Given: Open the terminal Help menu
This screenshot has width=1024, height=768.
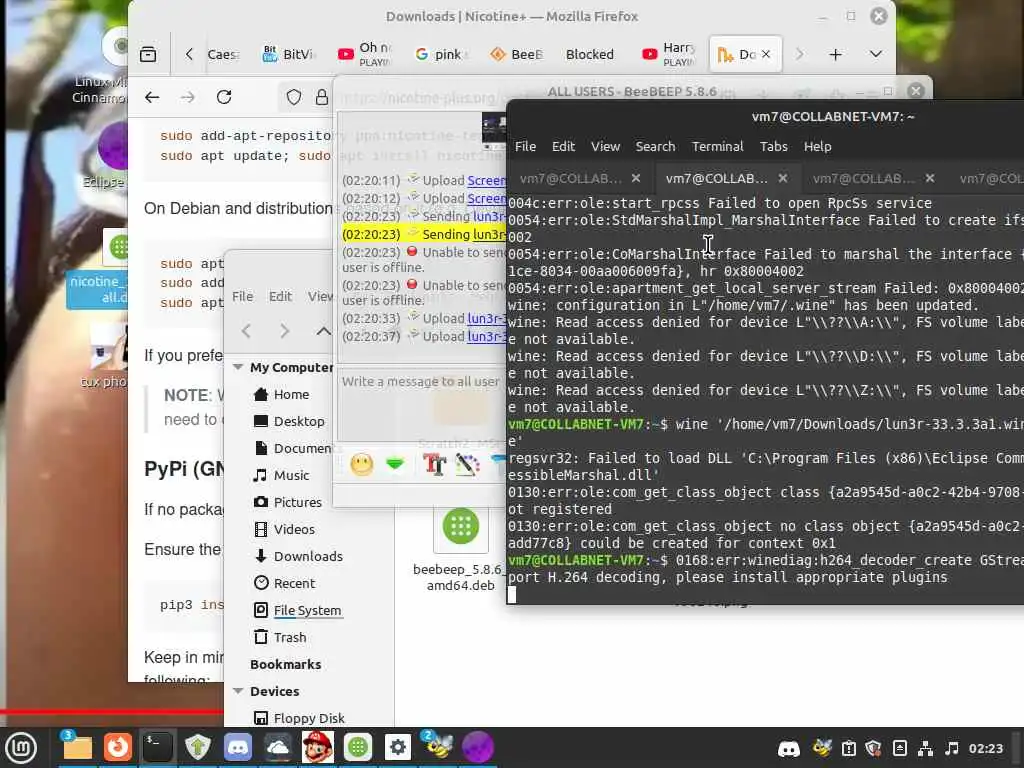Looking at the screenshot, I should point(817,146).
